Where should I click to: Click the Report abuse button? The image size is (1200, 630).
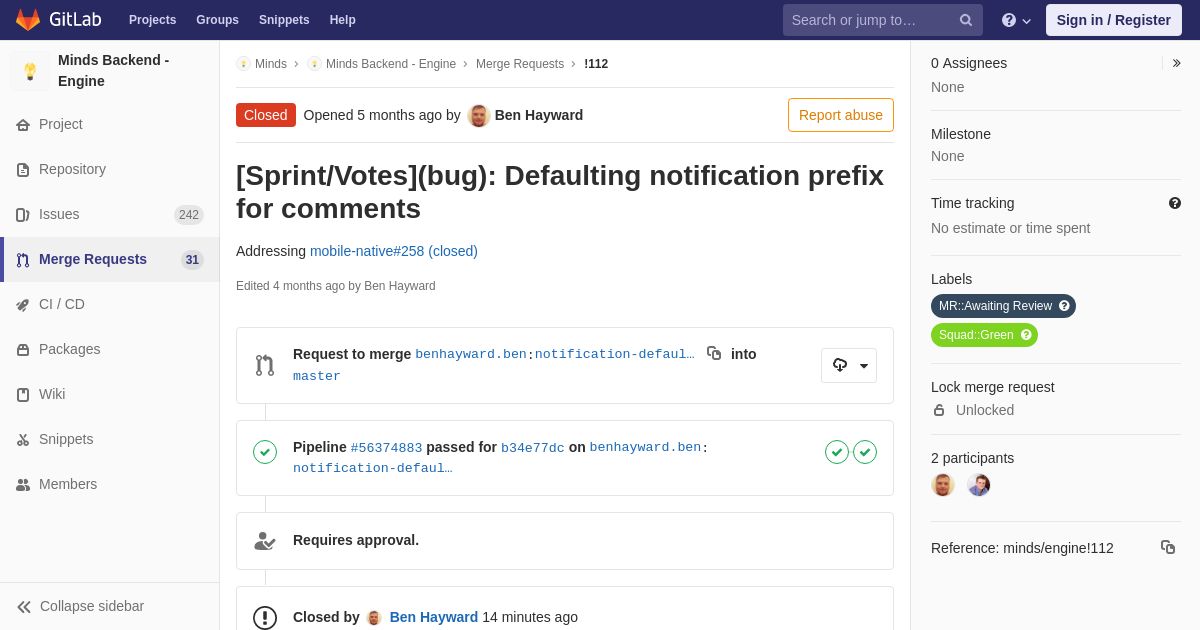[x=841, y=115]
